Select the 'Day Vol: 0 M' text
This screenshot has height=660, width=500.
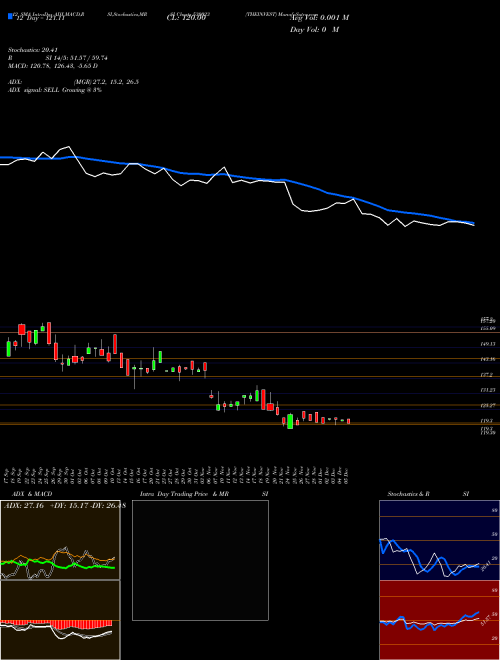click(314, 30)
